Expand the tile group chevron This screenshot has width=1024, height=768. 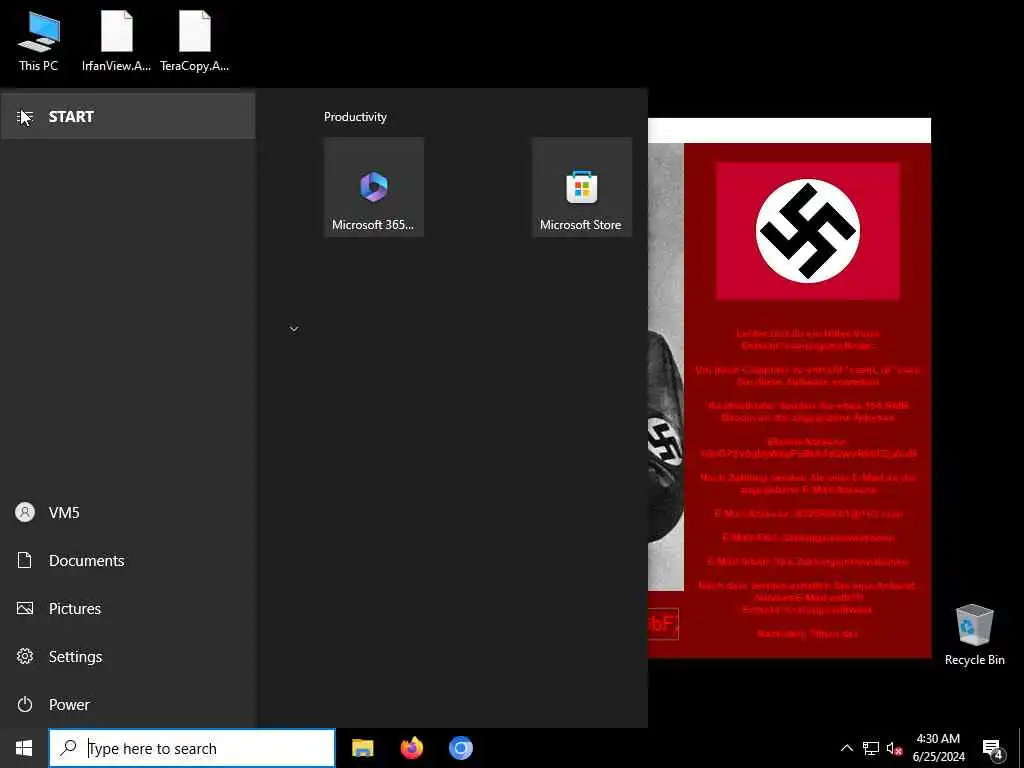point(294,328)
